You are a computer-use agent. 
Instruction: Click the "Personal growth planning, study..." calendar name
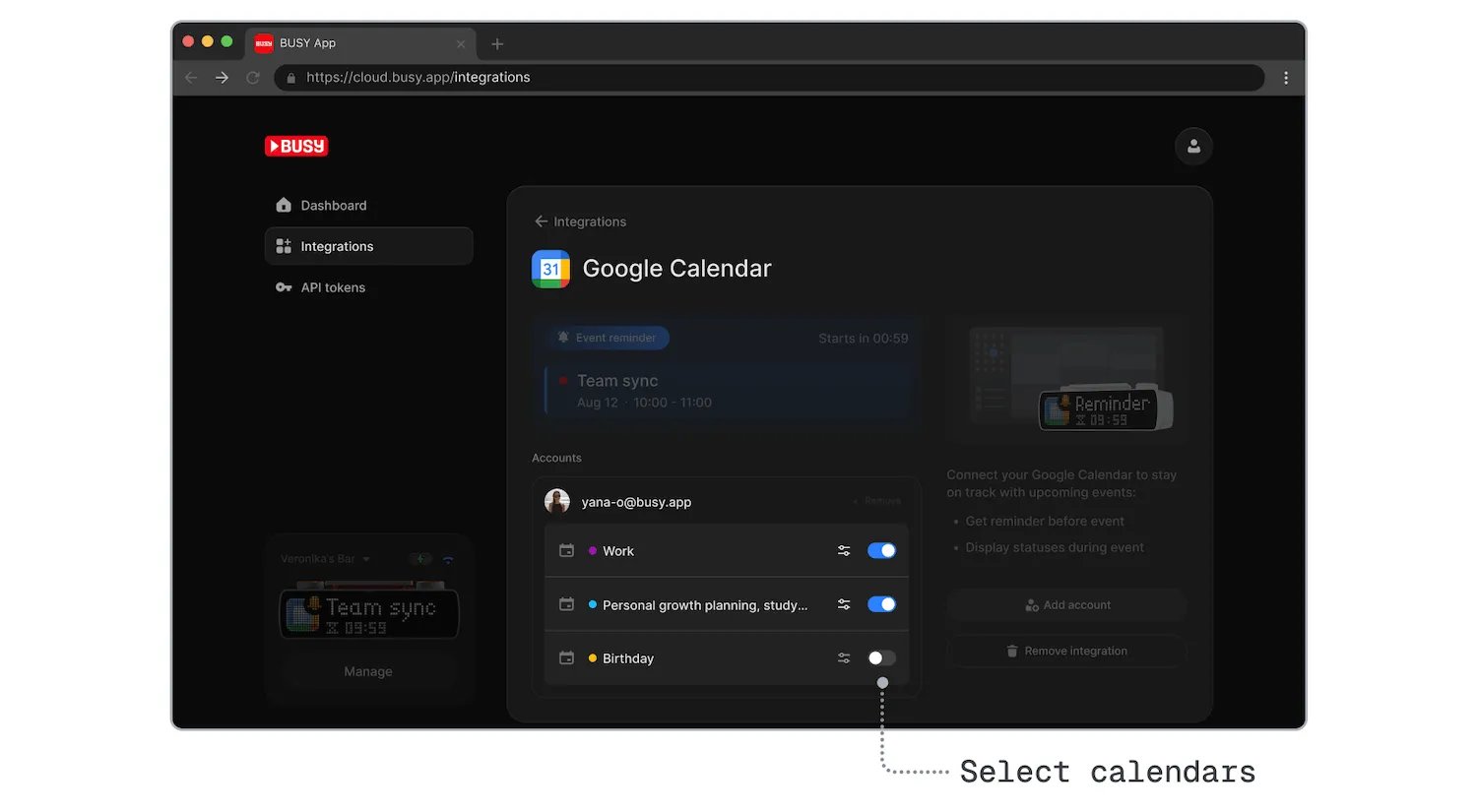(x=705, y=605)
